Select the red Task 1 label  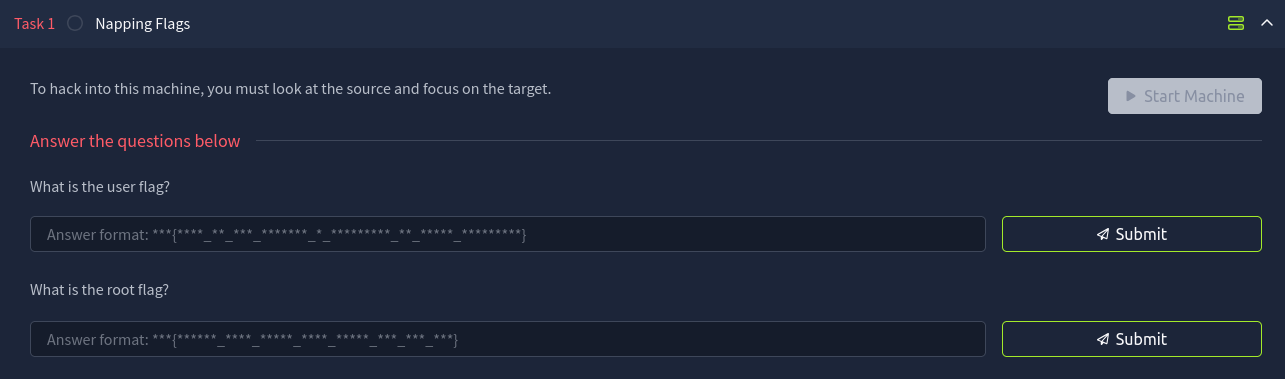pyautogui.click(x=35, y=23)
